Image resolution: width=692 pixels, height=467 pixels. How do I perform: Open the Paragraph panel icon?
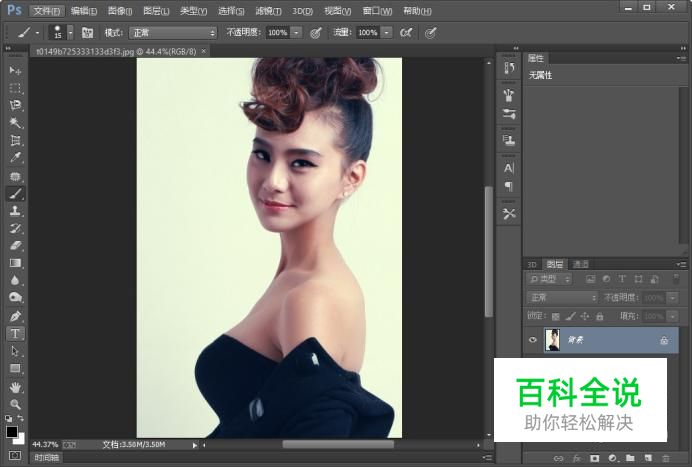(509, 186)
